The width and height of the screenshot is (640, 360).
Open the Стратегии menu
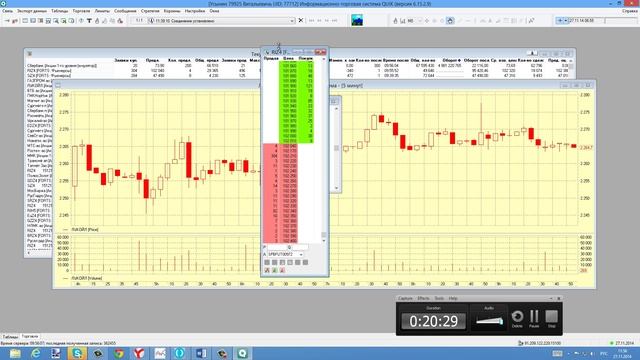(150, 11)
